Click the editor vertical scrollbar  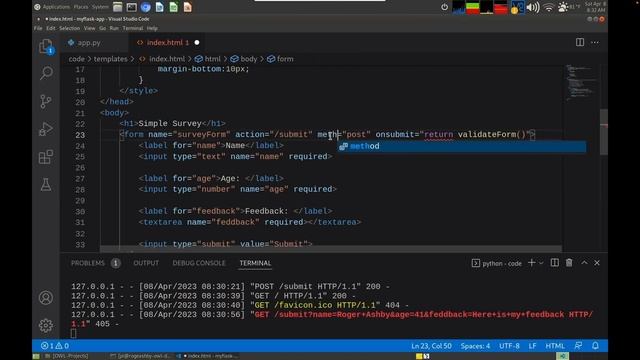point(604,132)
